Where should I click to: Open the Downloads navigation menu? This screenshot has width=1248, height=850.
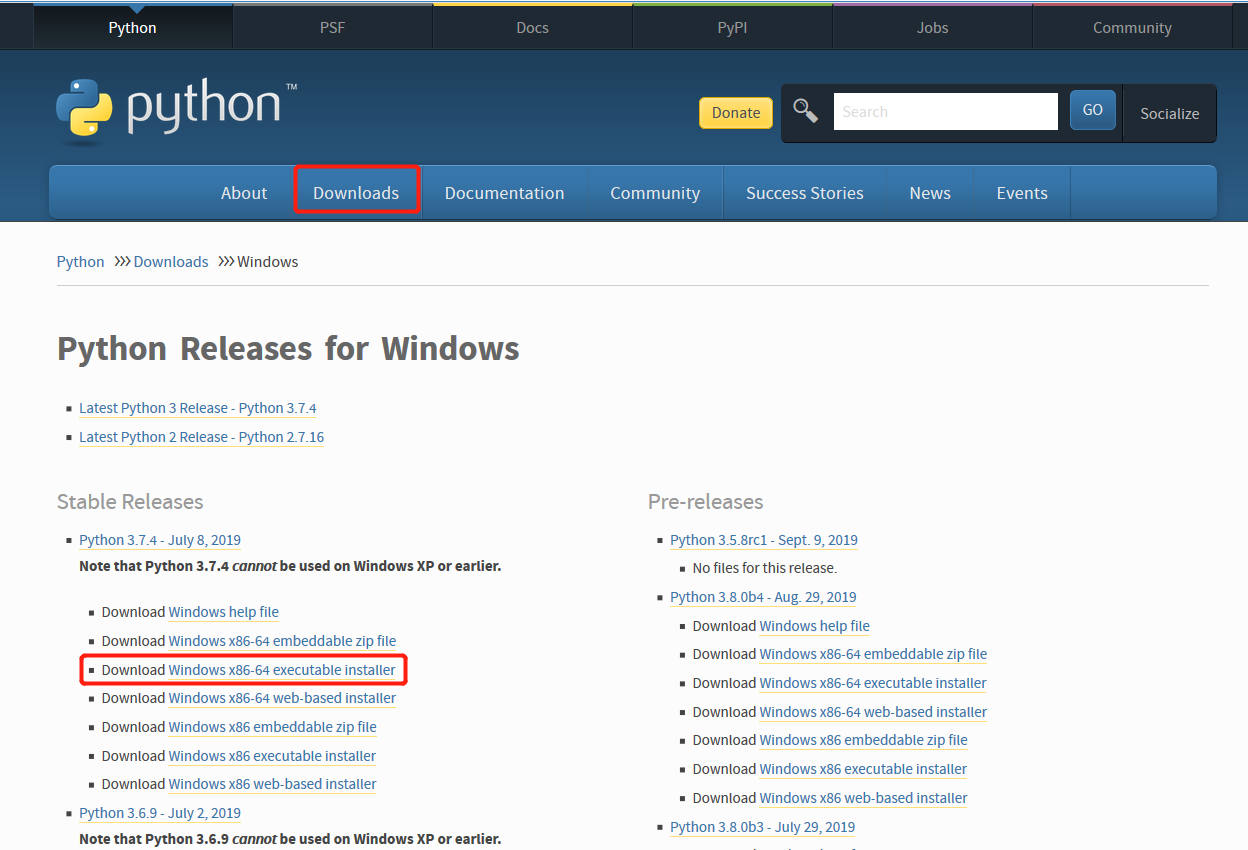click(x=356, y=193)
